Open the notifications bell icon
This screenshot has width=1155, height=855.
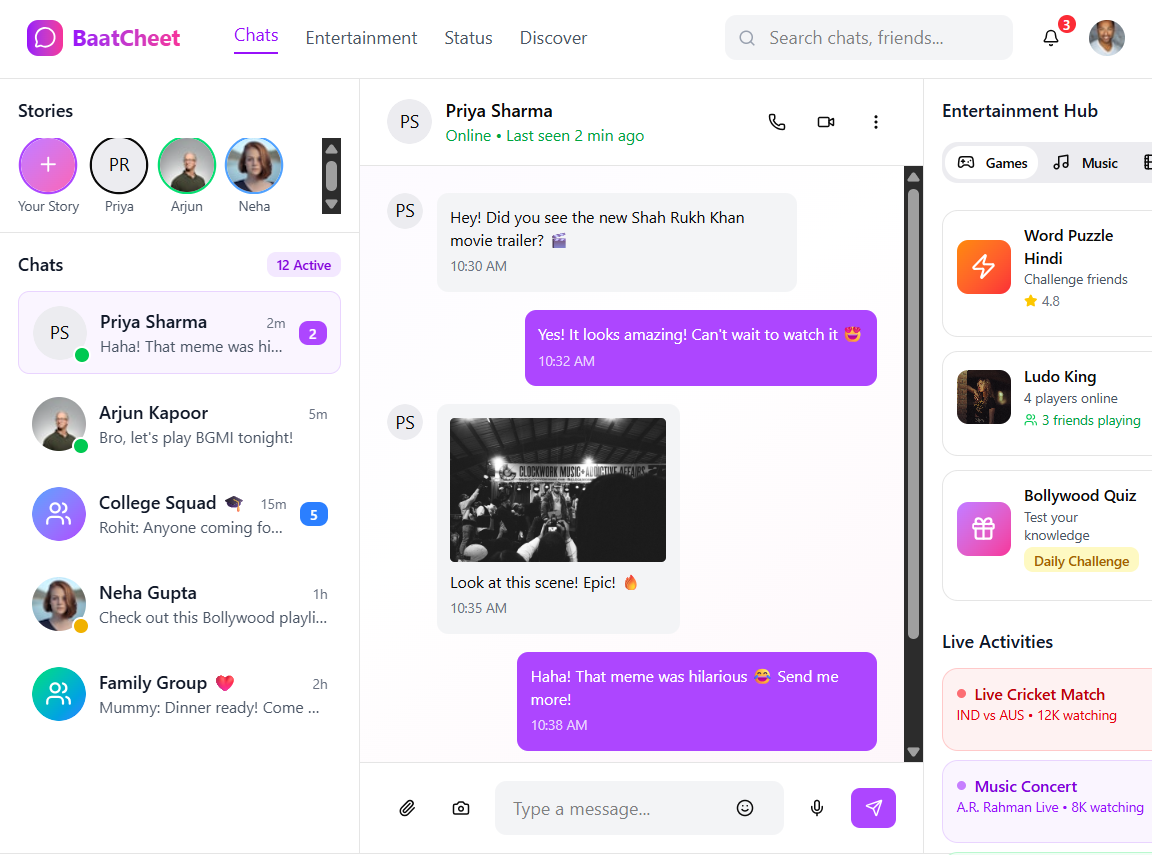pos(1050,38)
